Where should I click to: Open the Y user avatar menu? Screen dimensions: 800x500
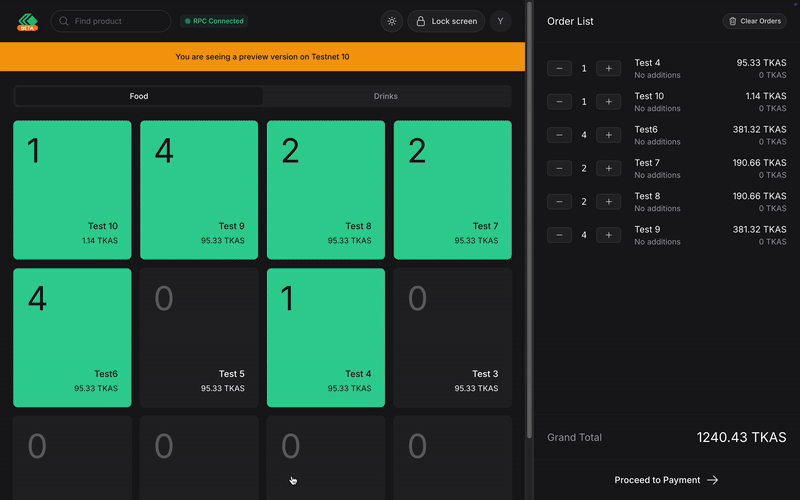pos(500,21)
